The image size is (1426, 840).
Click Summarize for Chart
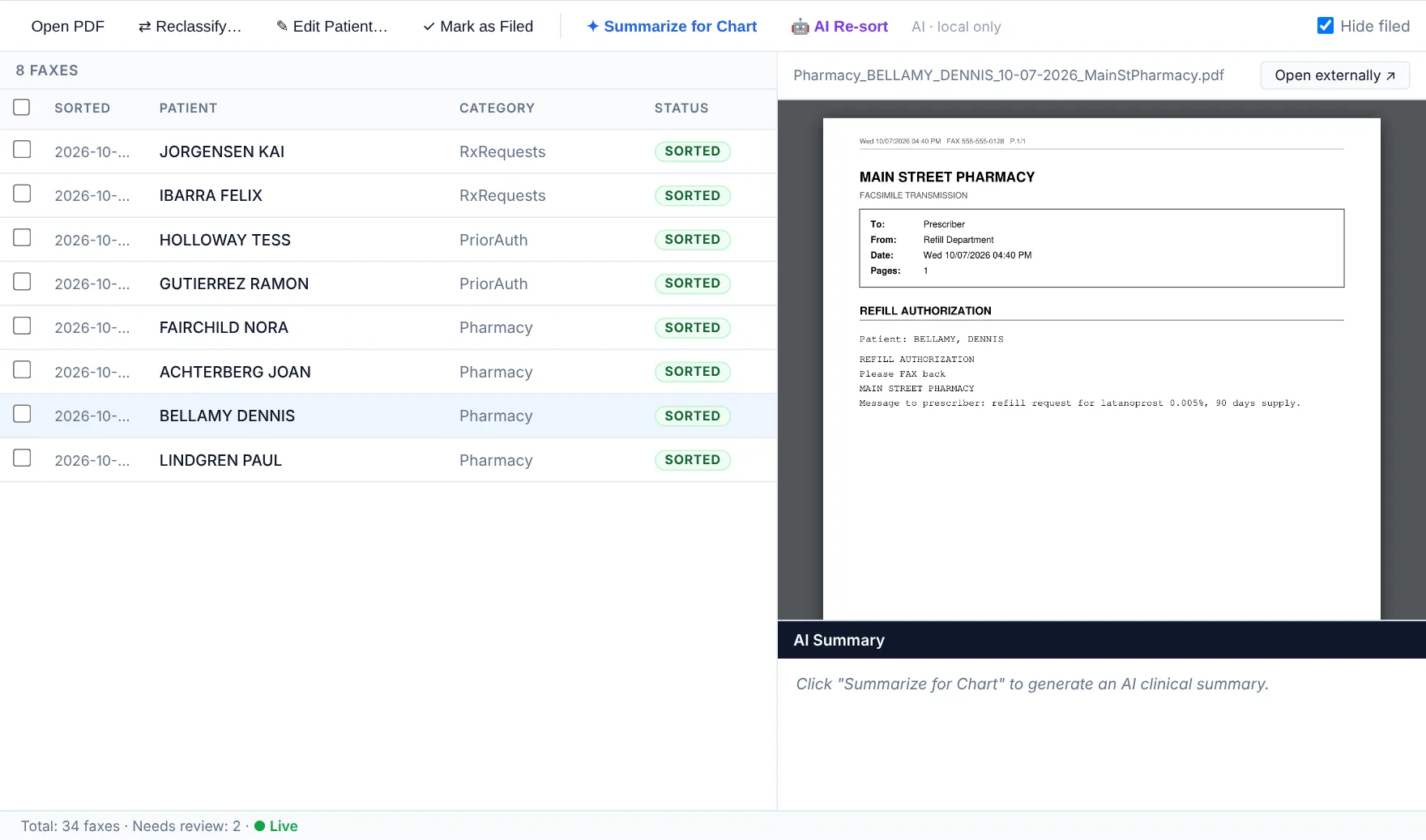click(672, 26)
